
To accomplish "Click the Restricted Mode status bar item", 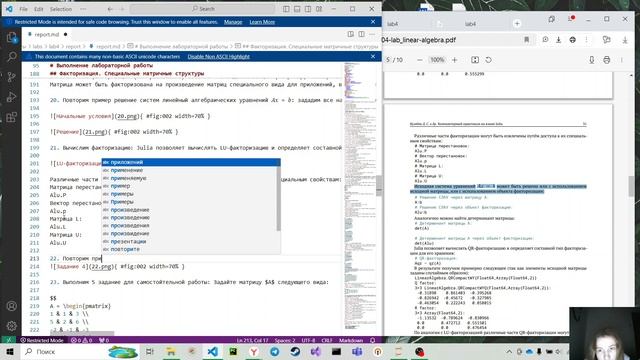I will point(42,340).
